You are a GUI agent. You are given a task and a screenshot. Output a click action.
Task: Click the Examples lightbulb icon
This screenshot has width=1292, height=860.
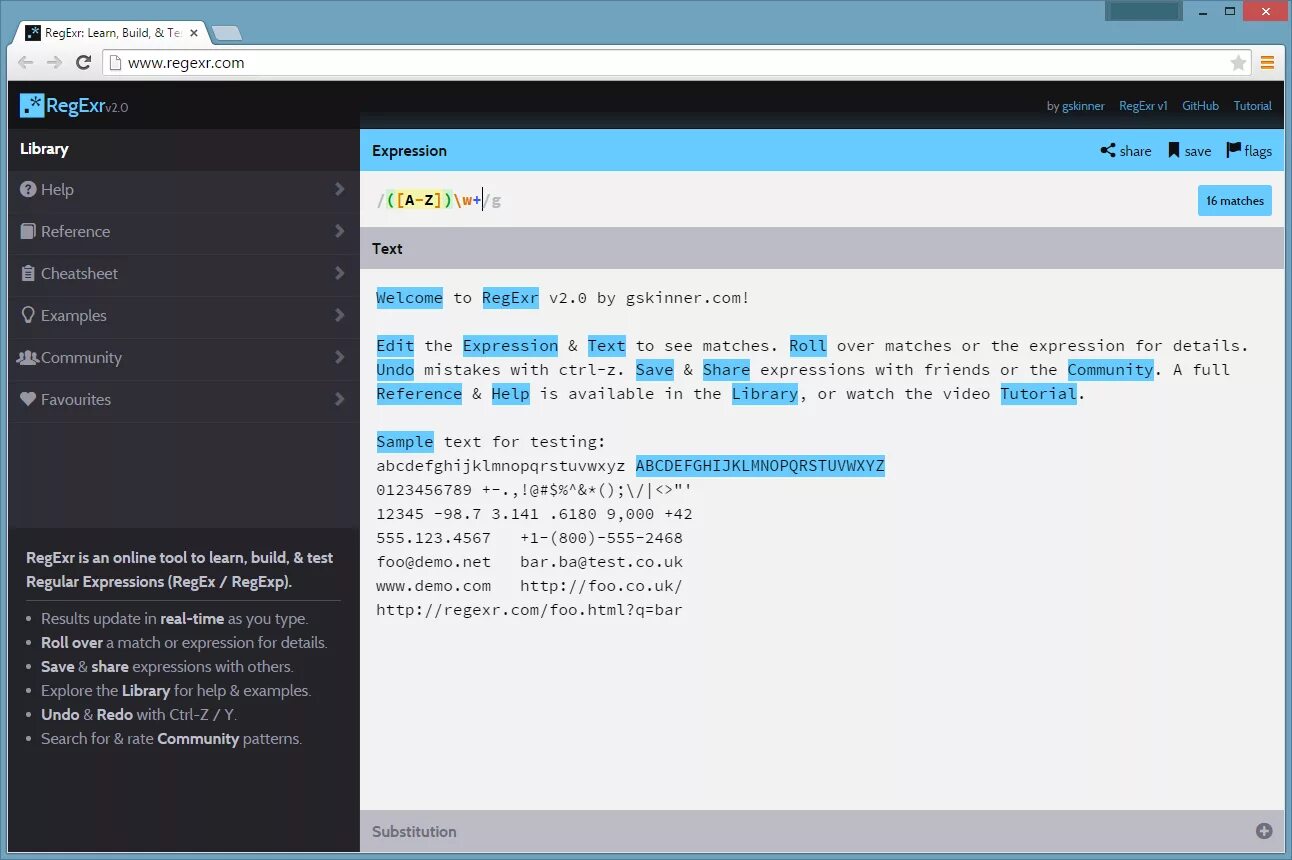(30, 315)
